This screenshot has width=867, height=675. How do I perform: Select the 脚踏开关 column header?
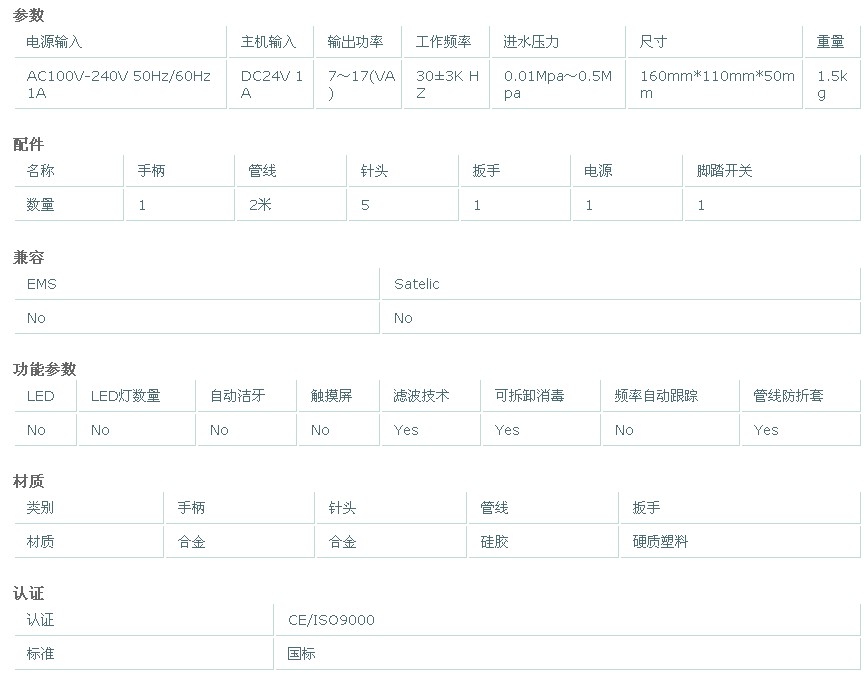(724, 171)
